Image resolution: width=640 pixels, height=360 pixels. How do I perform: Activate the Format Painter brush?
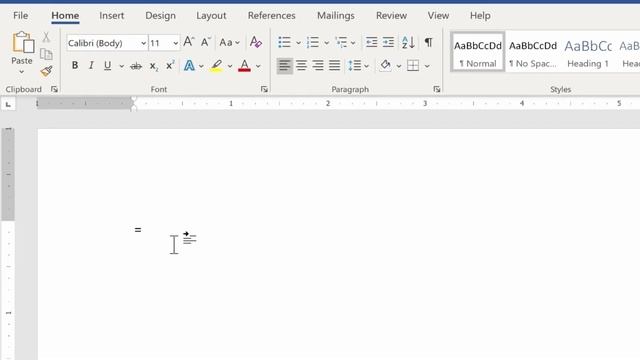46,71
